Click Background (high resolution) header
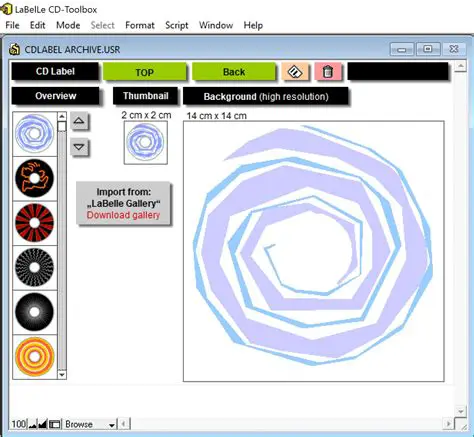 click(x=266, y=96)
